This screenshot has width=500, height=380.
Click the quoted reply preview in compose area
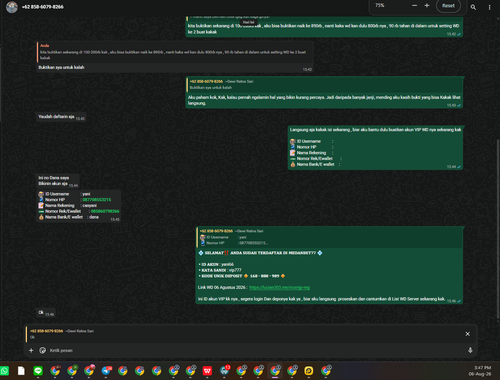pyautogui.click(x=243, y=334)
